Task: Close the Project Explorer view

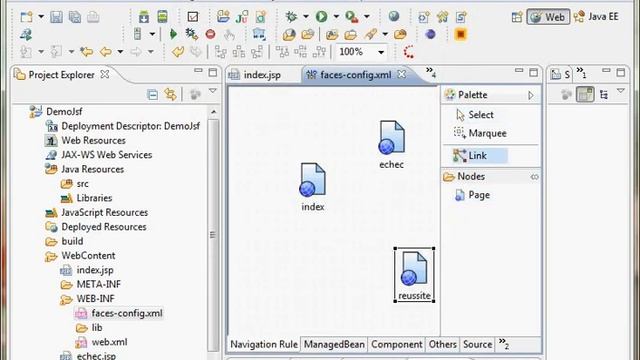Action: pyautogui.click(x=105, y=74)
